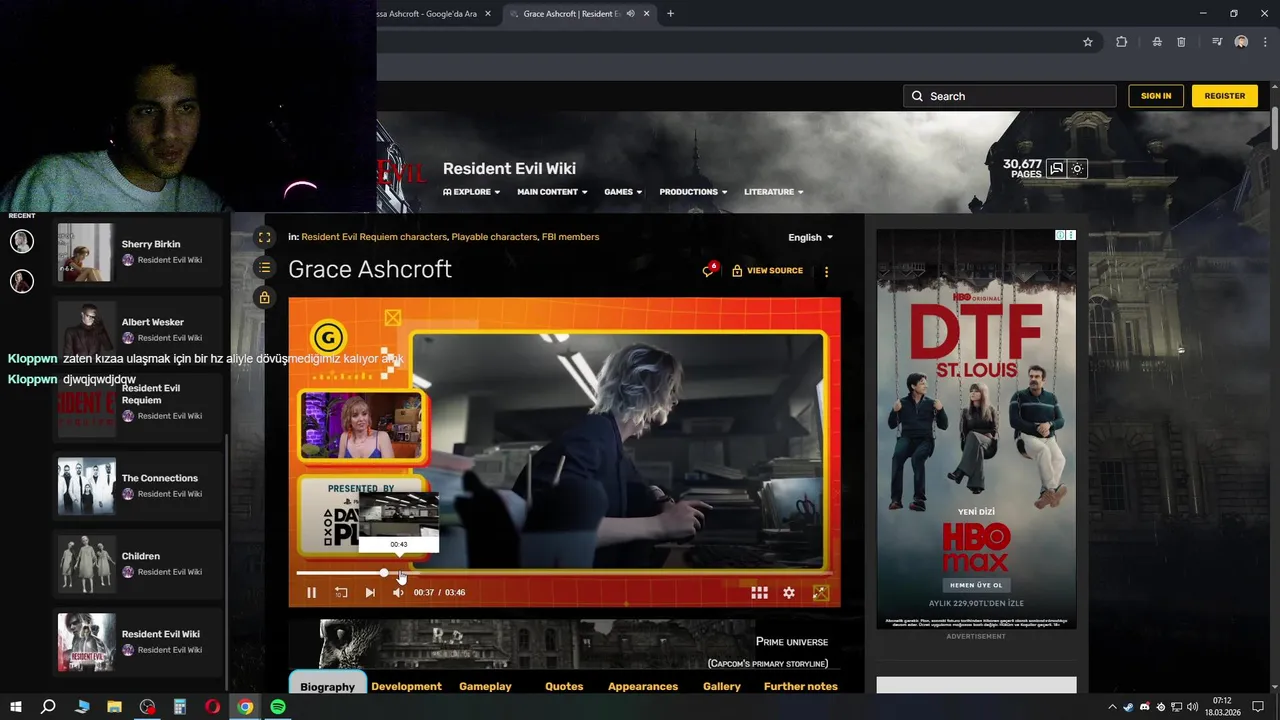This screenshot has width=1280, height=720.
Task: Open the video player playlist grid icon
Action: coord(760,592)
